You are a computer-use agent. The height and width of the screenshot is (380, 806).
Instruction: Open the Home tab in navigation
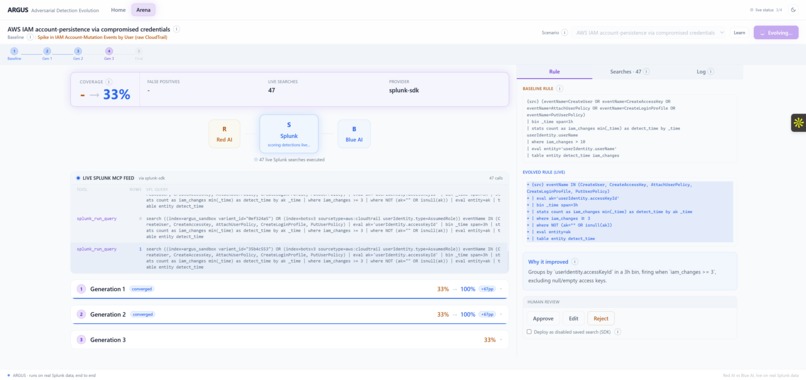coord(118,10)
